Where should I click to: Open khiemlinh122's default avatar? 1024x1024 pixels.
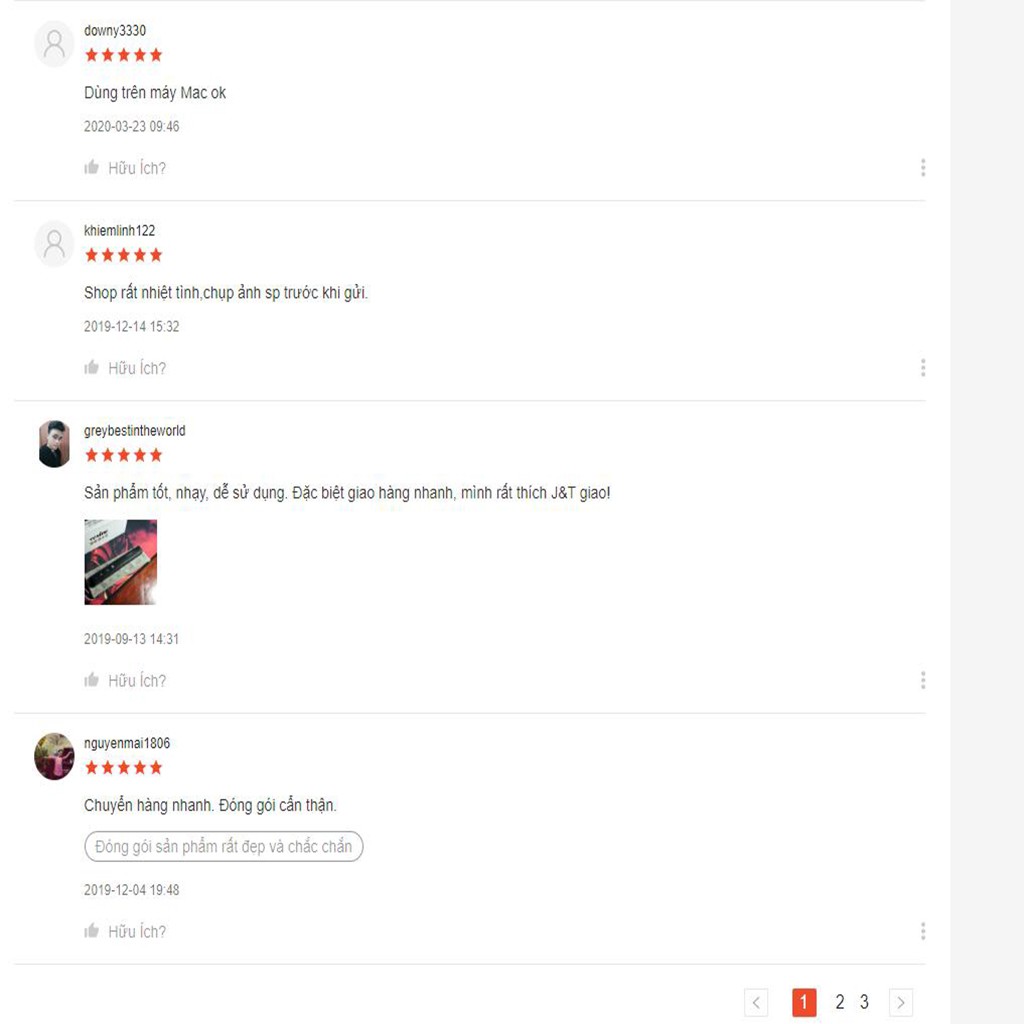point(54,244)
